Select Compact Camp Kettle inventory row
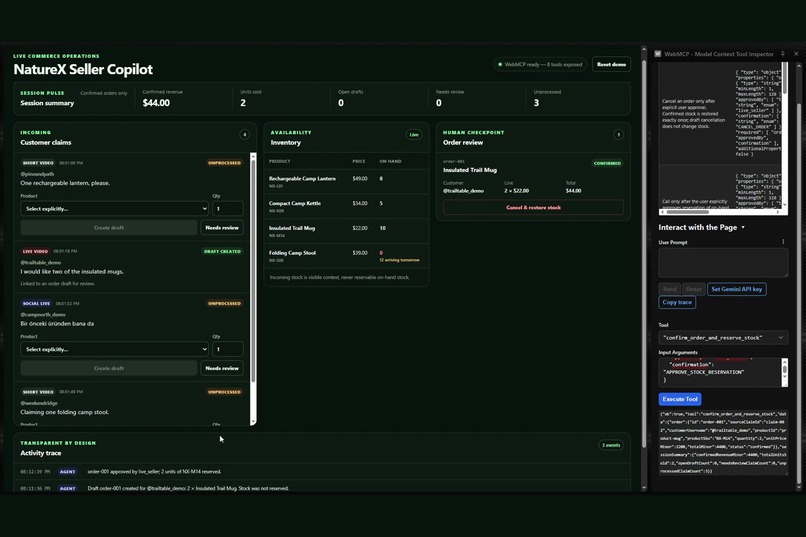The width and height of the screenshot is (806, 537). [x=346, y=207]
